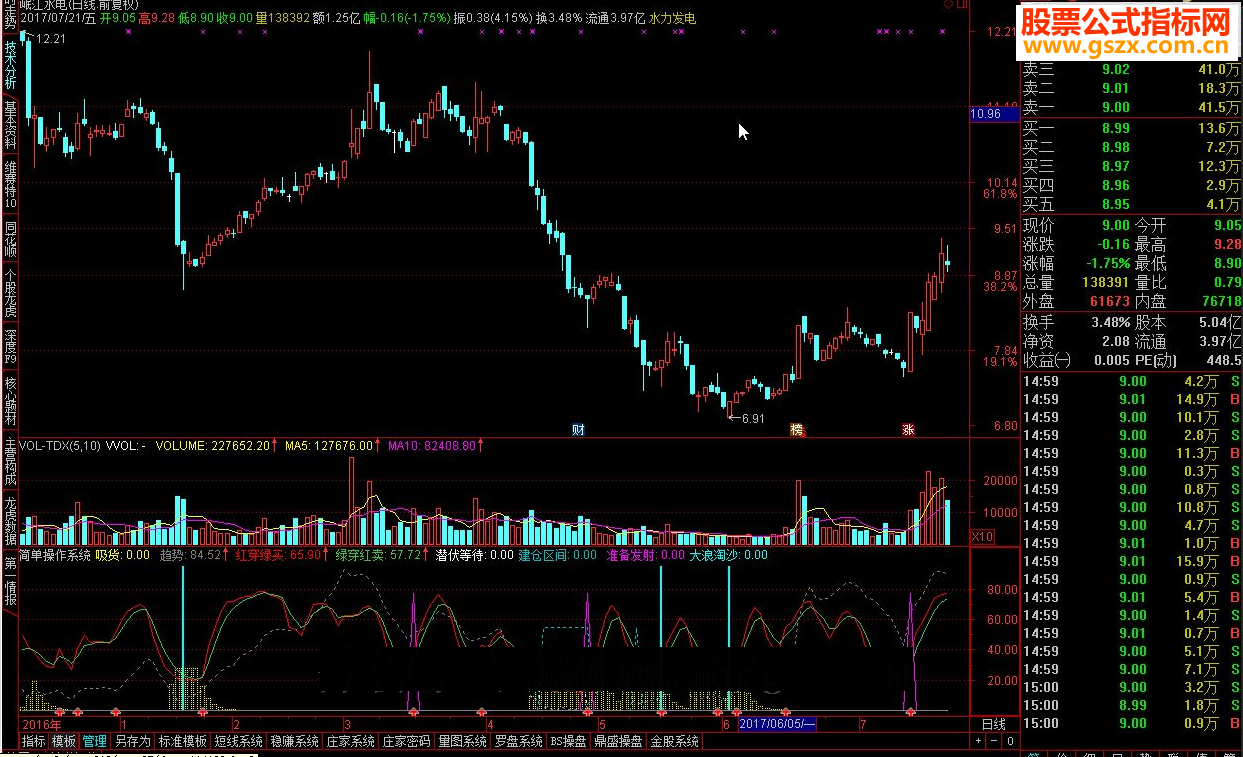
Task: Click the 简单操作系统 indicator title
Action: [x=55, y=554]
